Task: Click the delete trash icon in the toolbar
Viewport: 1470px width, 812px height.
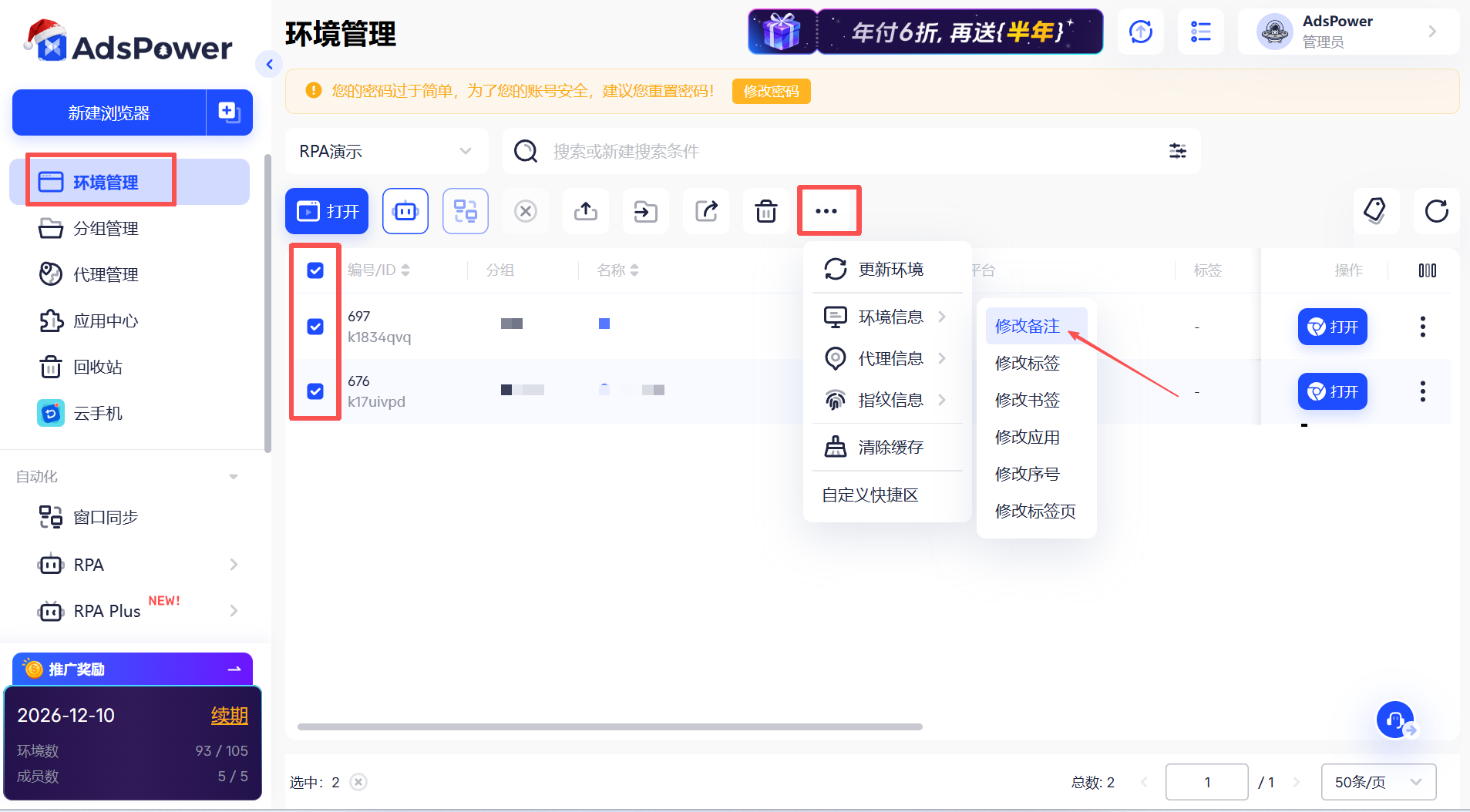Action: (765, 210)
